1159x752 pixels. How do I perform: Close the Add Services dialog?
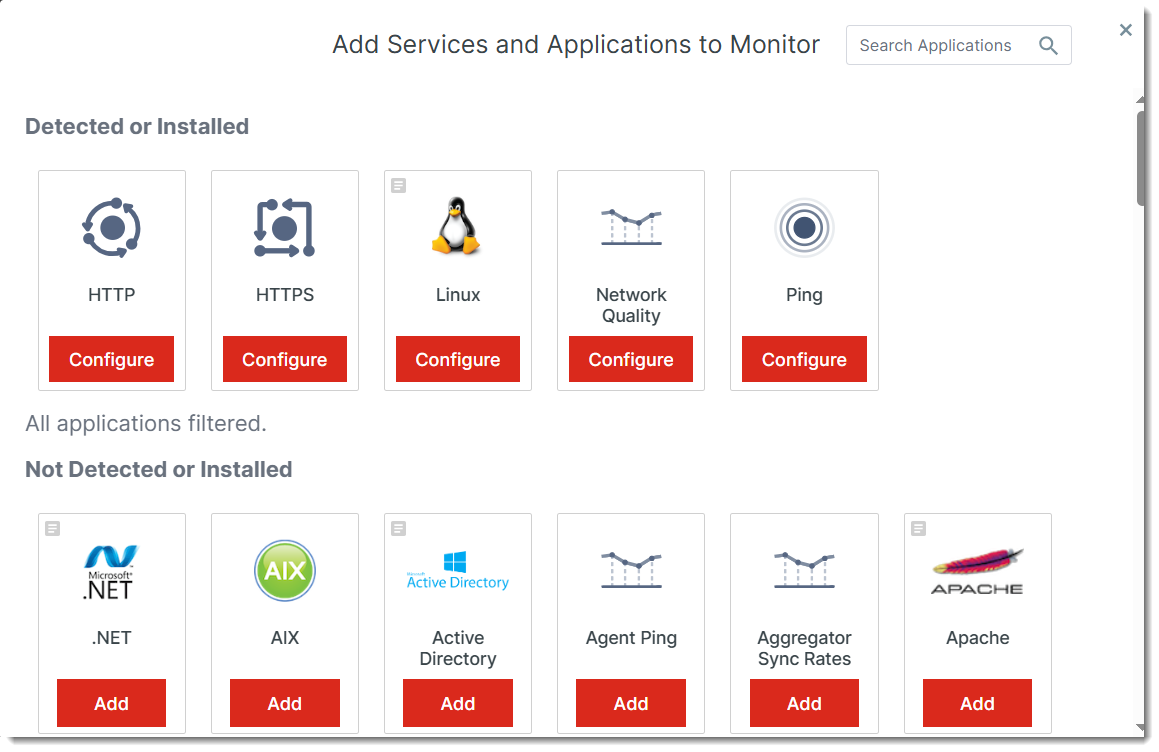(x=1126, y=30)
